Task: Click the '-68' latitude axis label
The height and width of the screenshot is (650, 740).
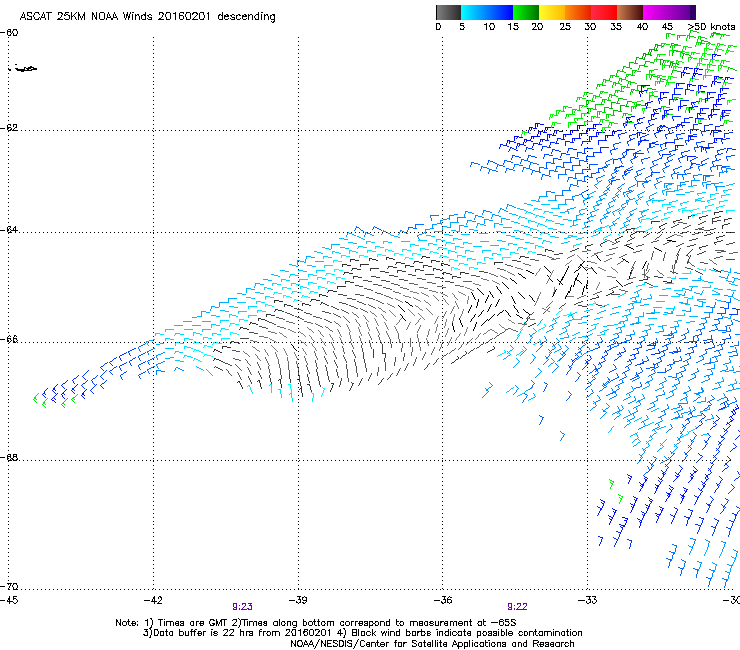Action: (9, 458)
